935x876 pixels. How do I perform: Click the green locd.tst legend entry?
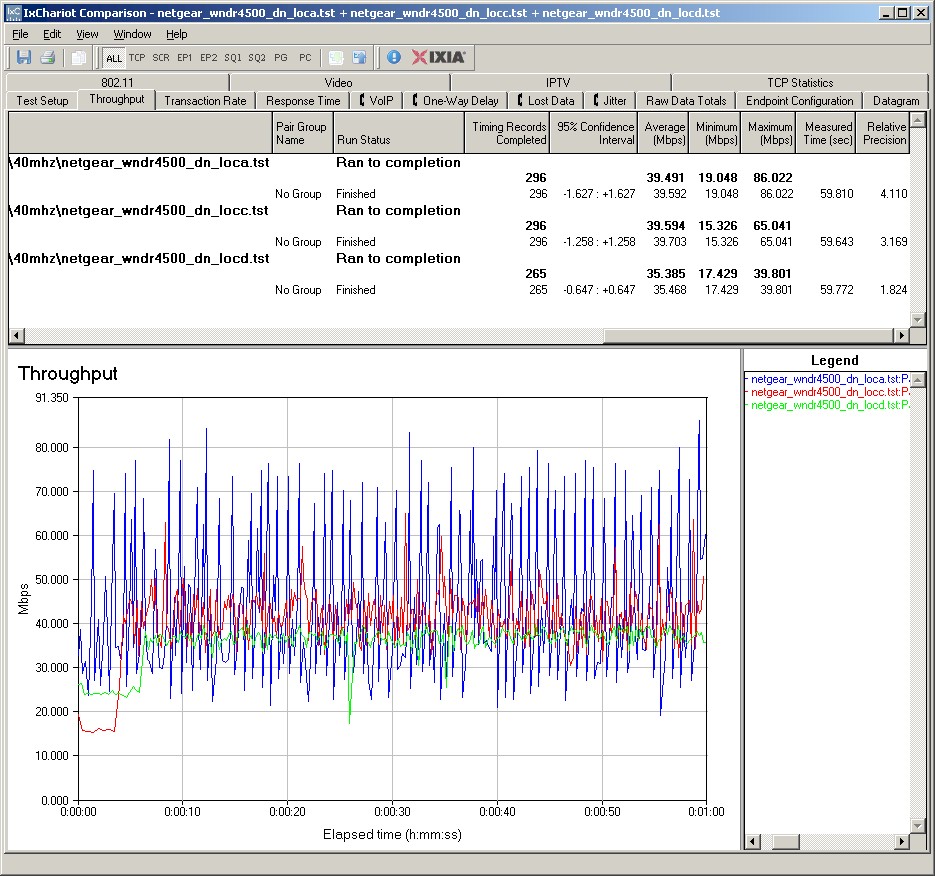click(827, 405)
